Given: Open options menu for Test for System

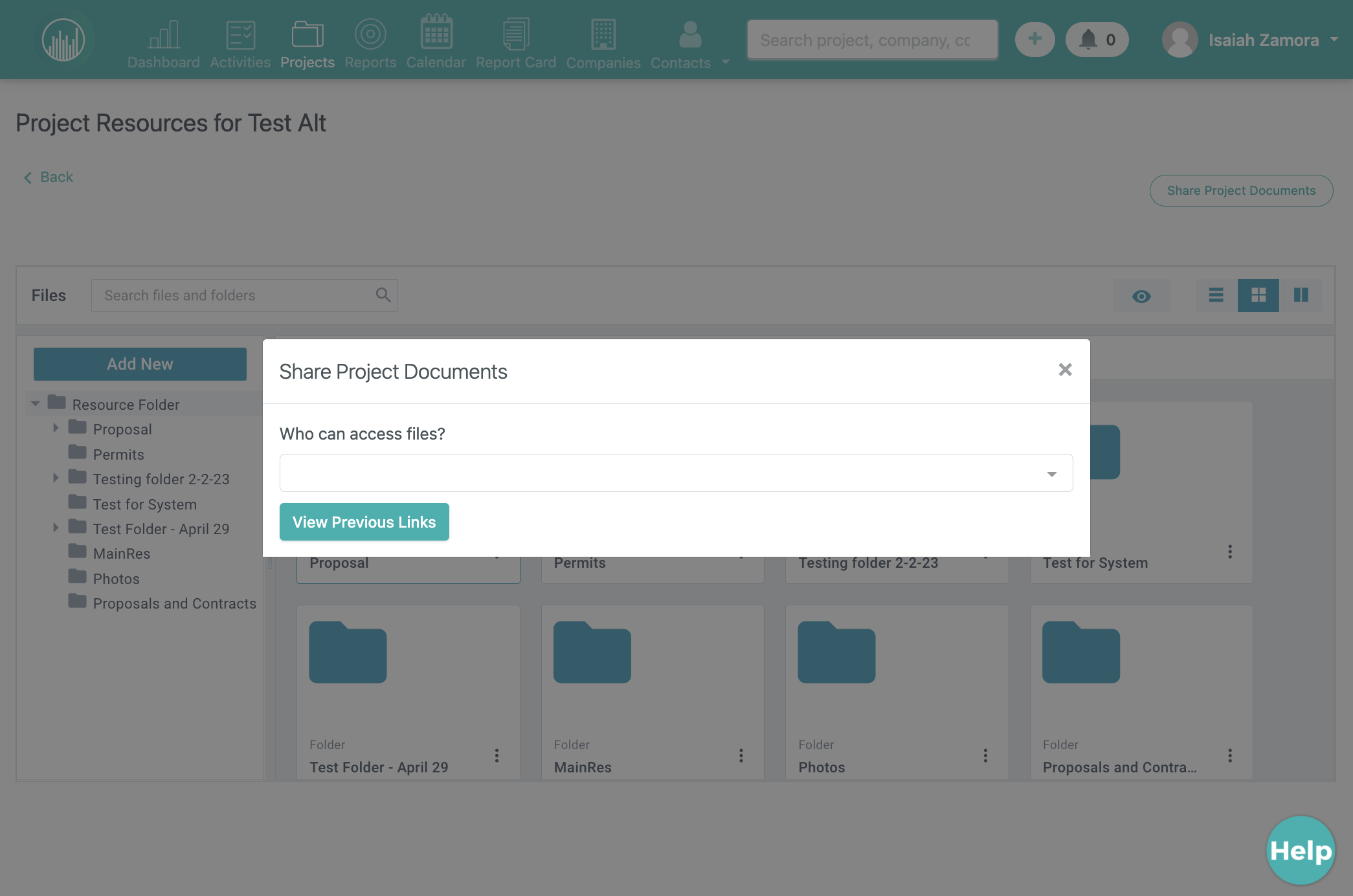Looking at the screenshot, I should coord(1230,552).
